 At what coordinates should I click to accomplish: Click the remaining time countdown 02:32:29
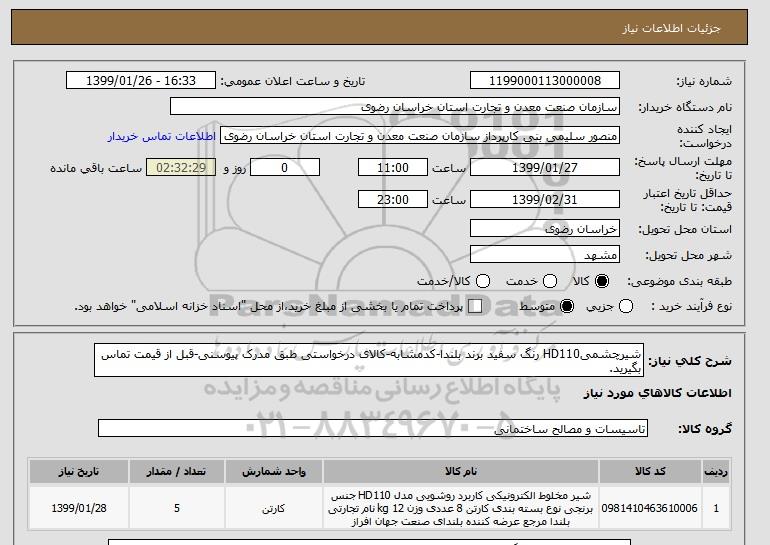pyautogui.click(x=181, y=167)
